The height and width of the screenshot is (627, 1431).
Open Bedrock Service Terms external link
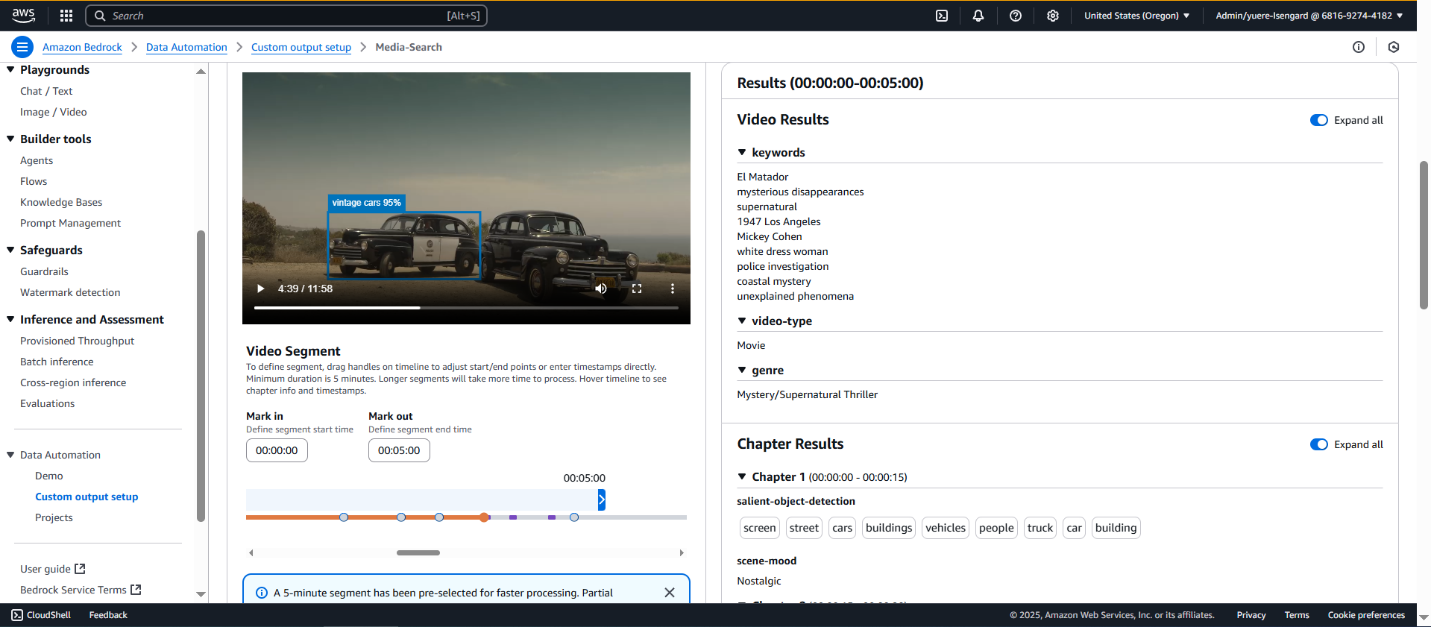pos(80,590)
